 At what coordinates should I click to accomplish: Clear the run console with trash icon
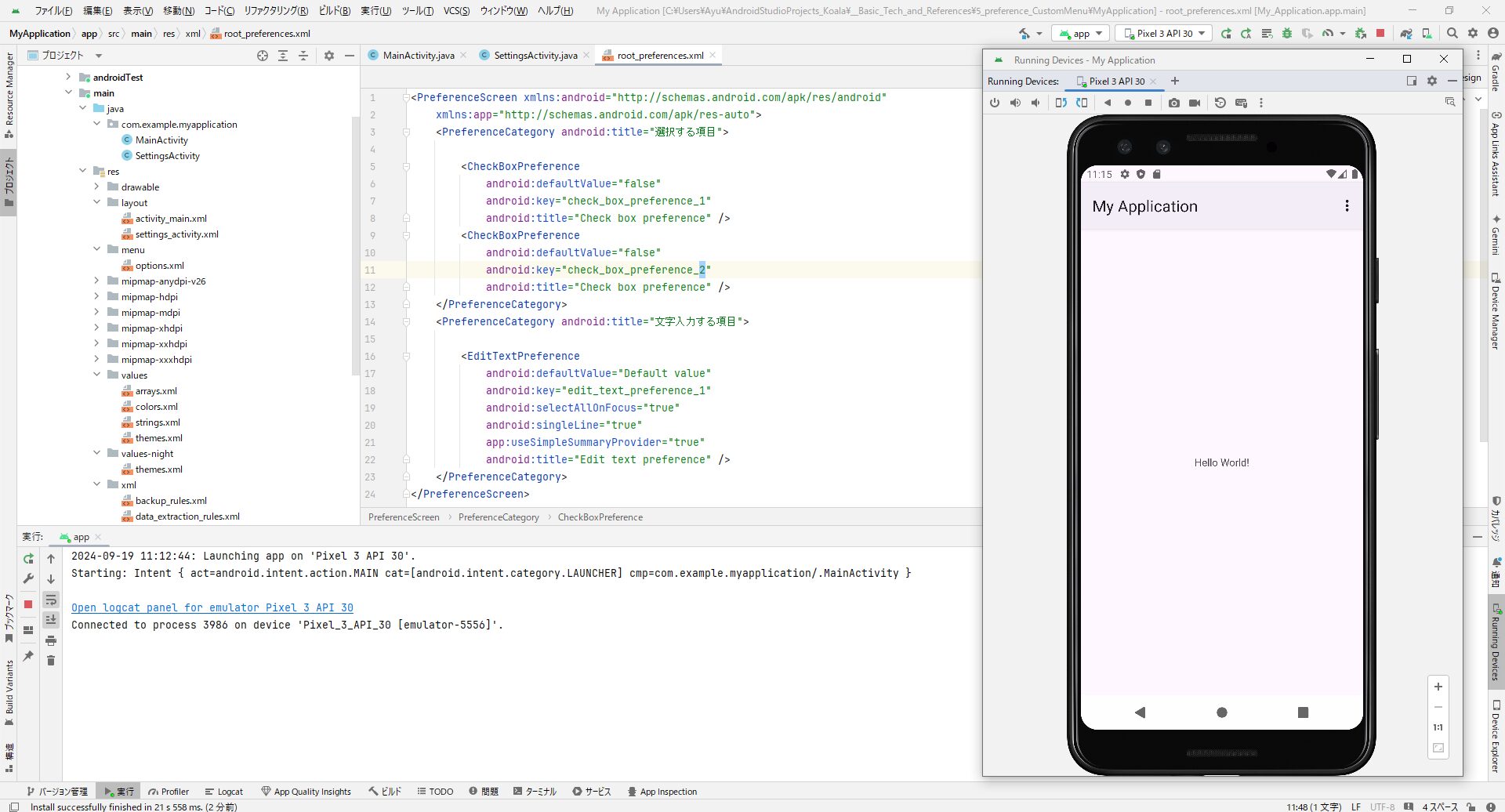click(x=51, y=661)
